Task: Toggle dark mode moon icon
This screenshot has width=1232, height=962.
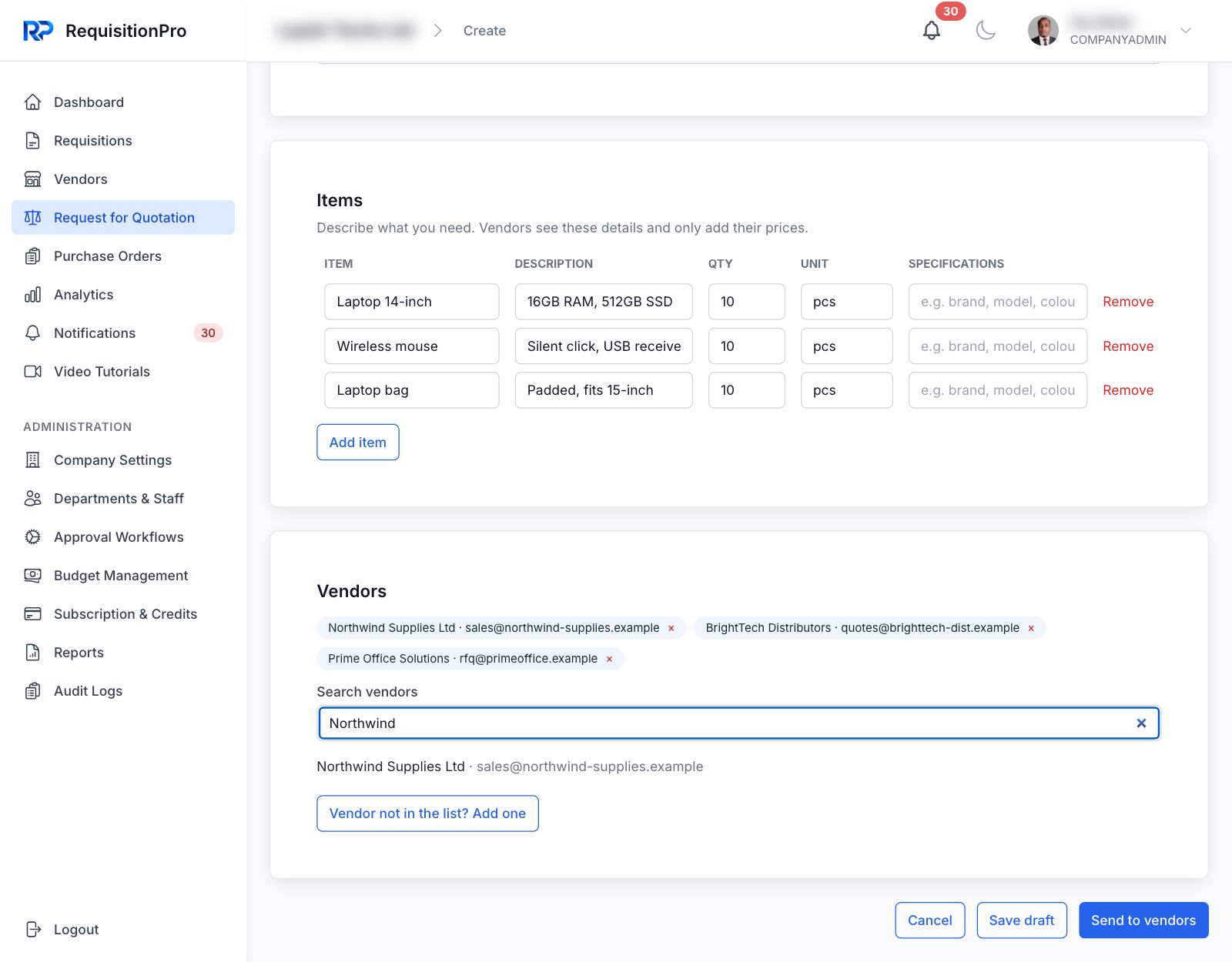Action: pyautogui.click(x=986, y=31)
